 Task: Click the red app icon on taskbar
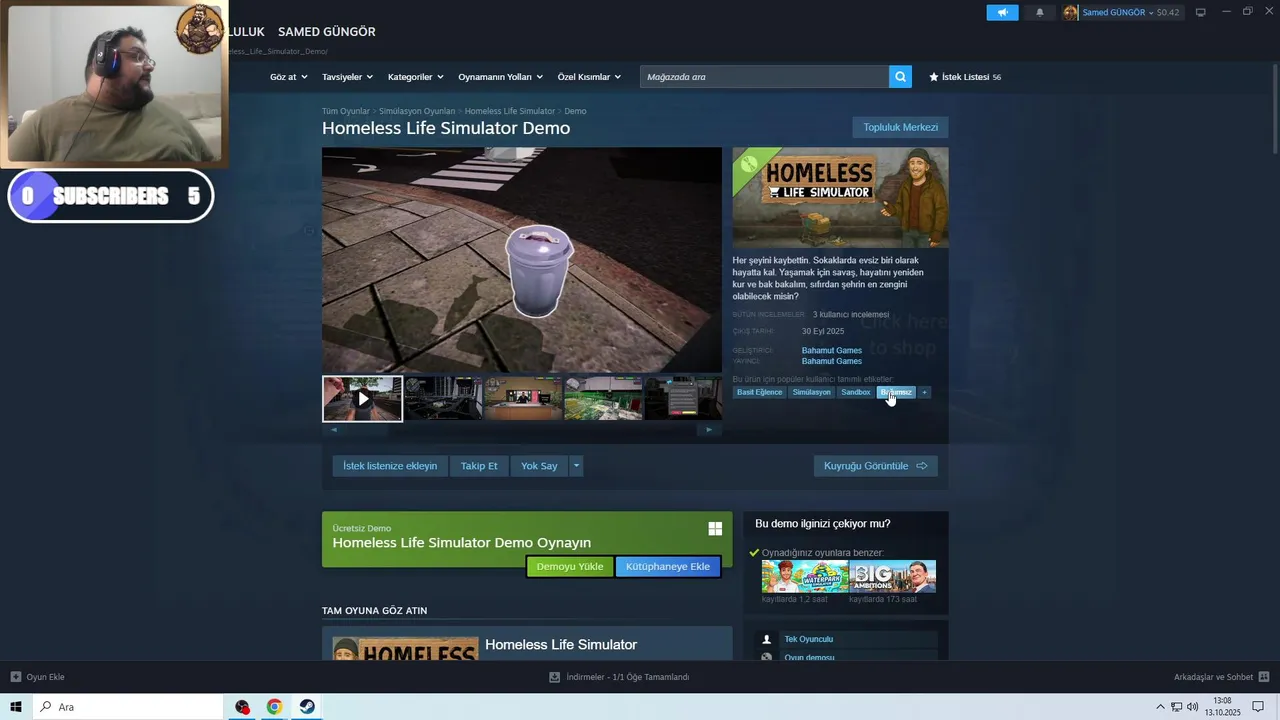(x=242, y=707)
